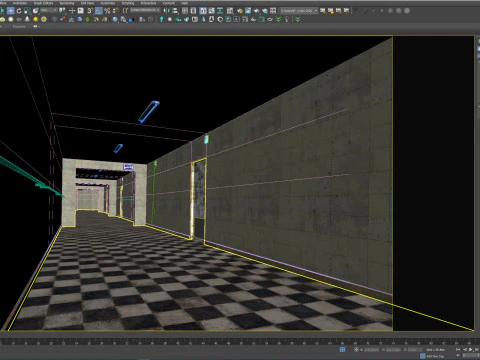This screenshot has width=480, height=360.
Task: Play the animation
Action: point(470,350)
